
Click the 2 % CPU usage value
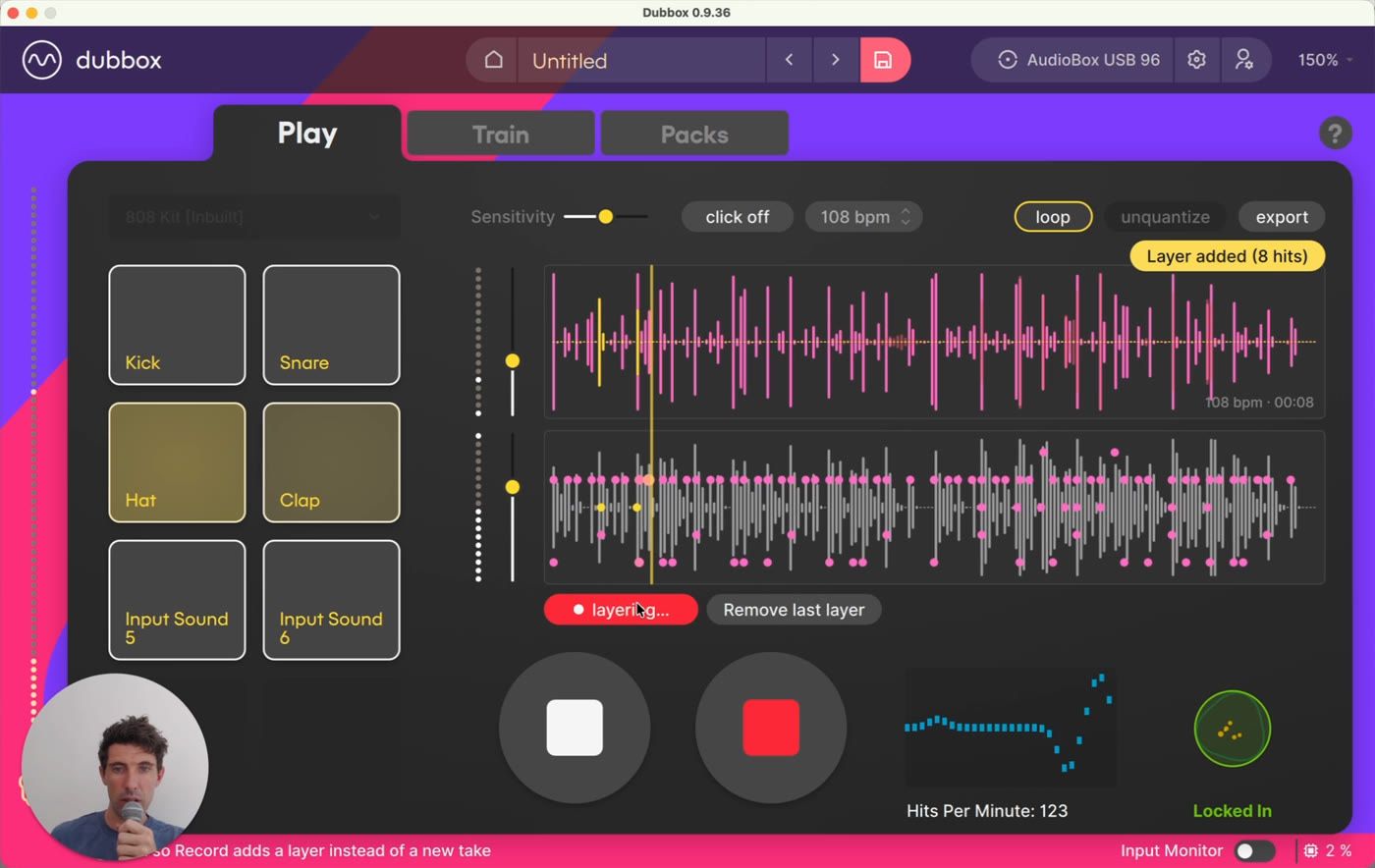(x=1339, y=851)
